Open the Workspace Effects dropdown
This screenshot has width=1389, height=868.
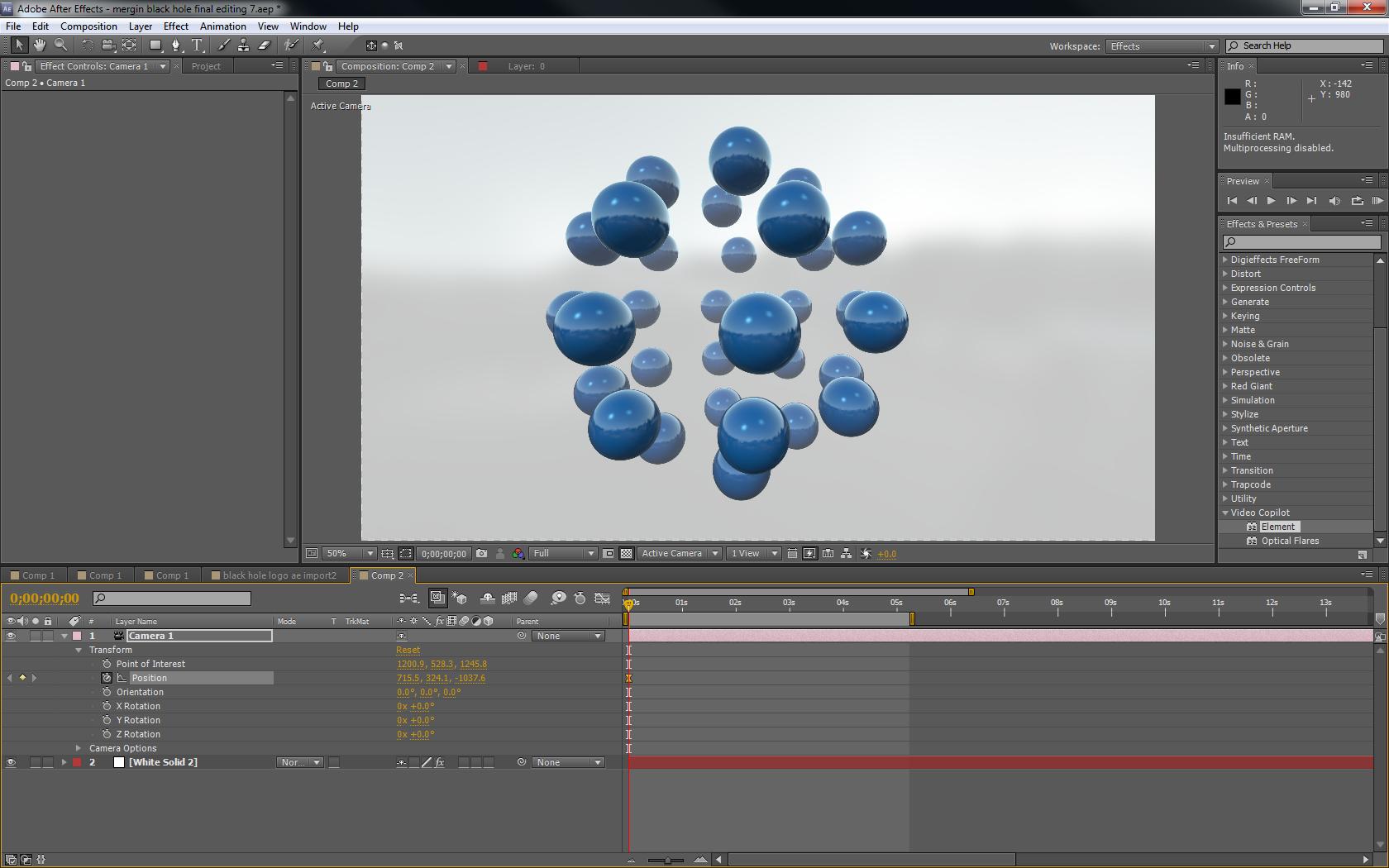click(1162, 46)
